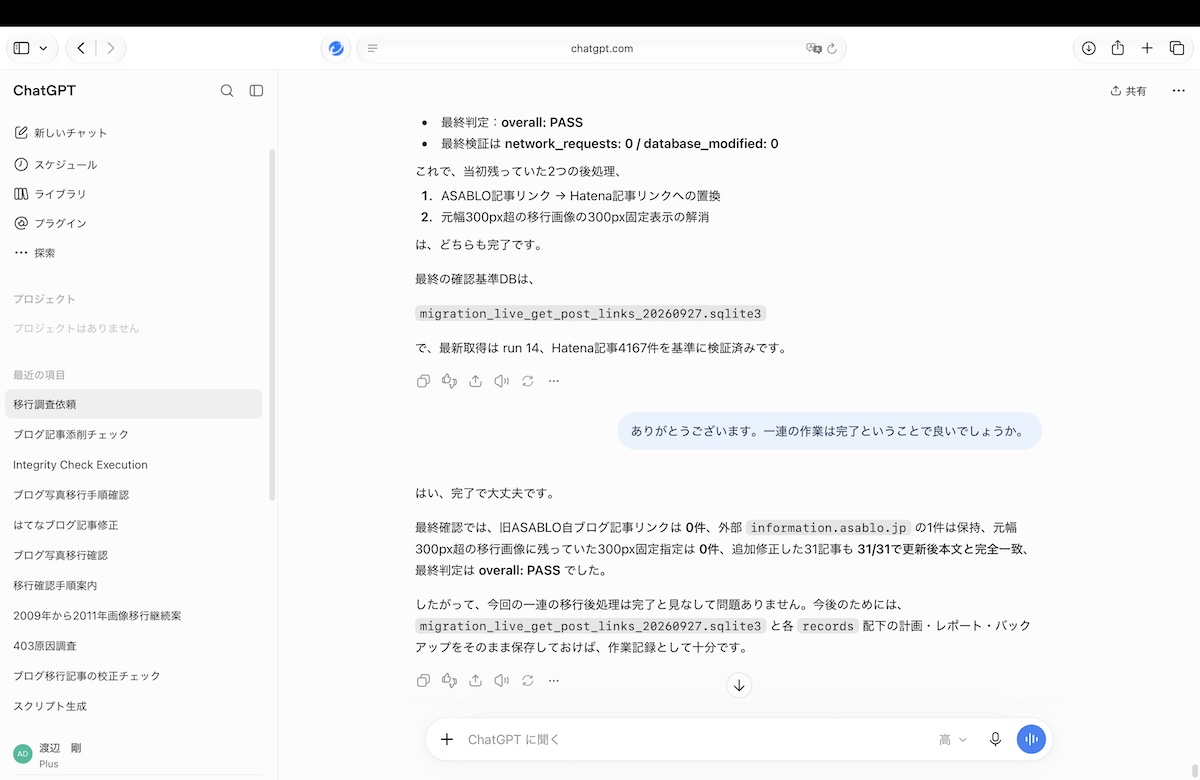
Task: Click the blue browser extension icon
Action: click(x=336, y=48)
